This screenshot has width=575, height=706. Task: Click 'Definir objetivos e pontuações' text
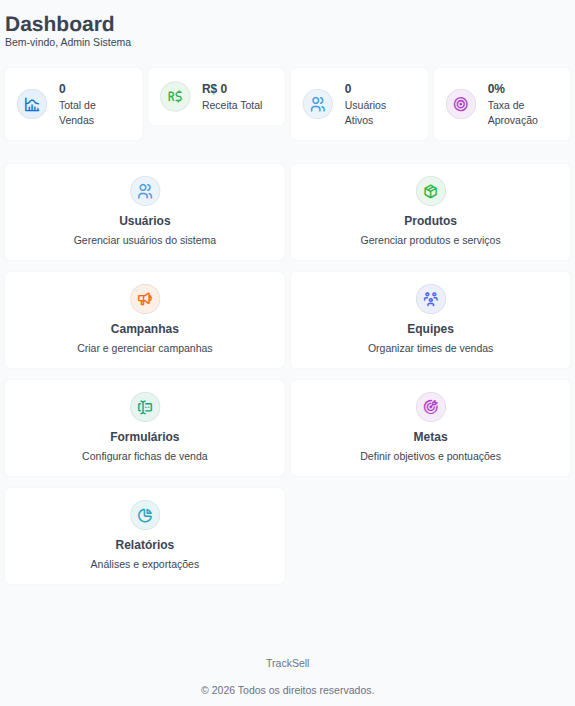tap(430, 456)
